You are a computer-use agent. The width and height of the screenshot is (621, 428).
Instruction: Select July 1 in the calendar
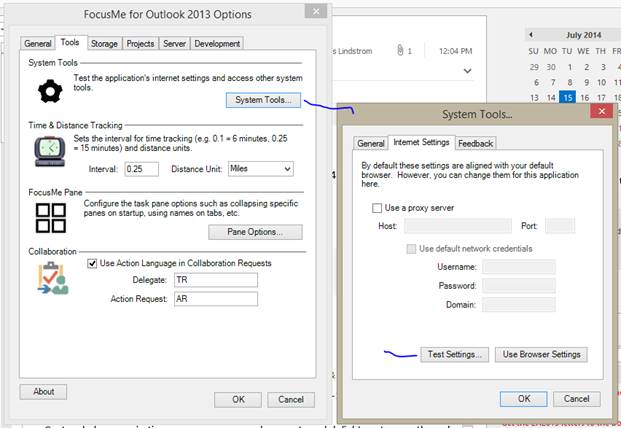point(570,67)
